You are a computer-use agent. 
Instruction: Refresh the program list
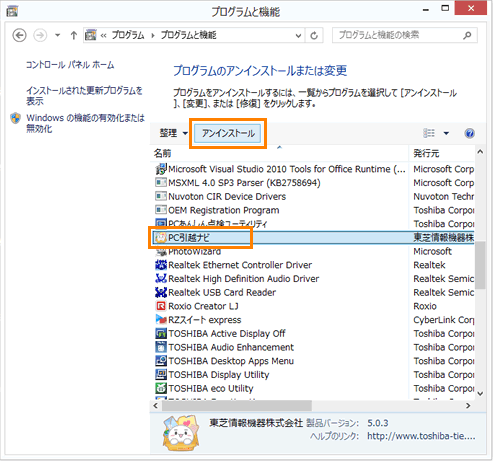[x=314, y=35]
